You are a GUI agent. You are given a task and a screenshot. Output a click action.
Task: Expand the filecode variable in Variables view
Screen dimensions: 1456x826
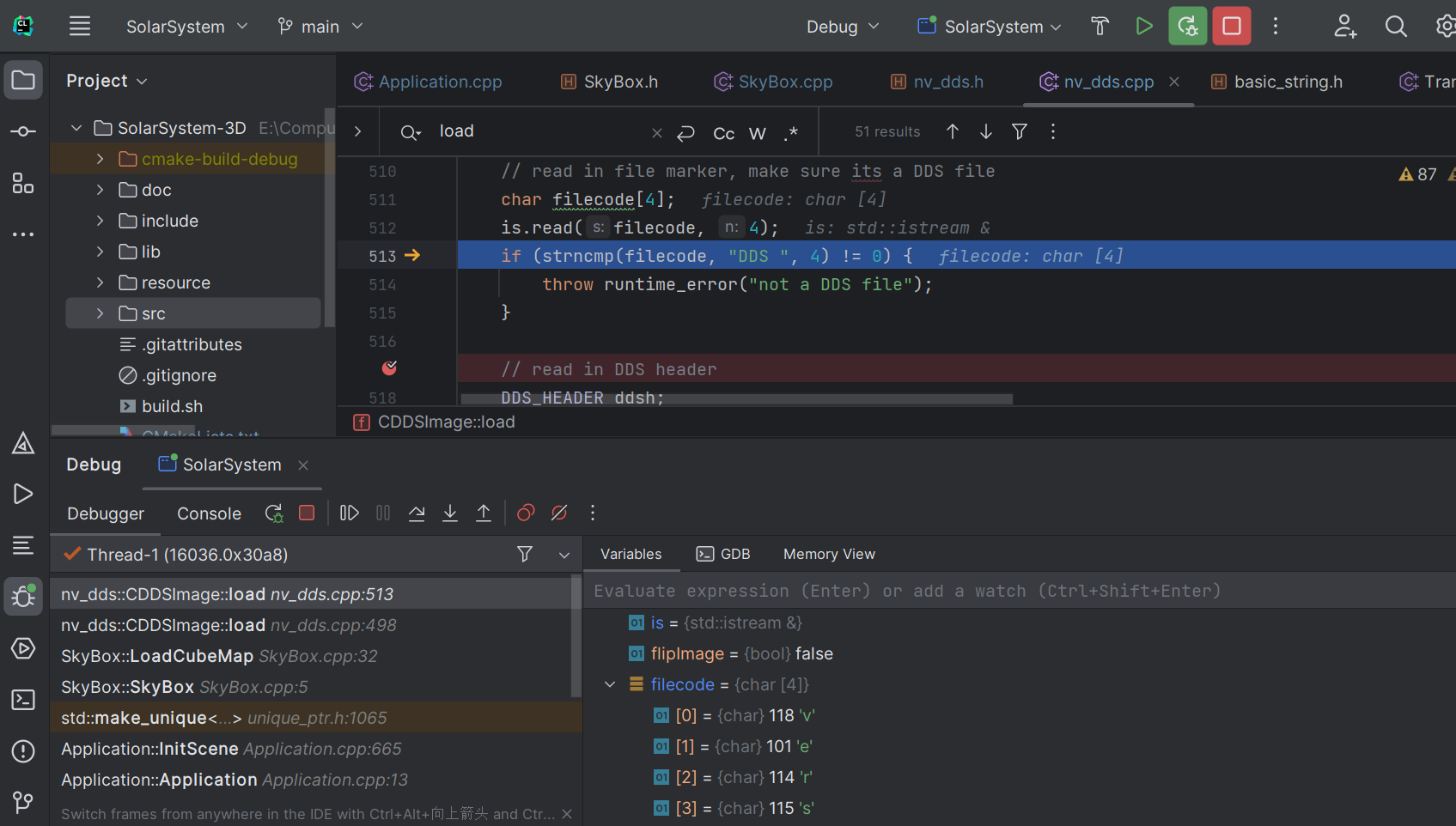(610, 683)
